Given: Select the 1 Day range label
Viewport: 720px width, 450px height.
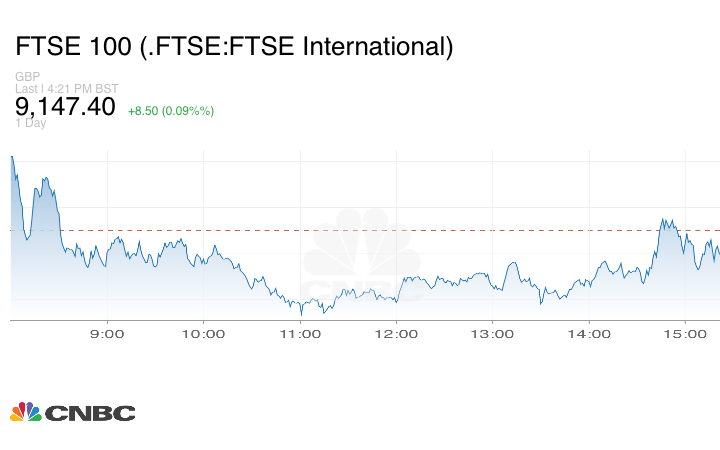Looking at the screenshot, I should [x=30, y=123].
